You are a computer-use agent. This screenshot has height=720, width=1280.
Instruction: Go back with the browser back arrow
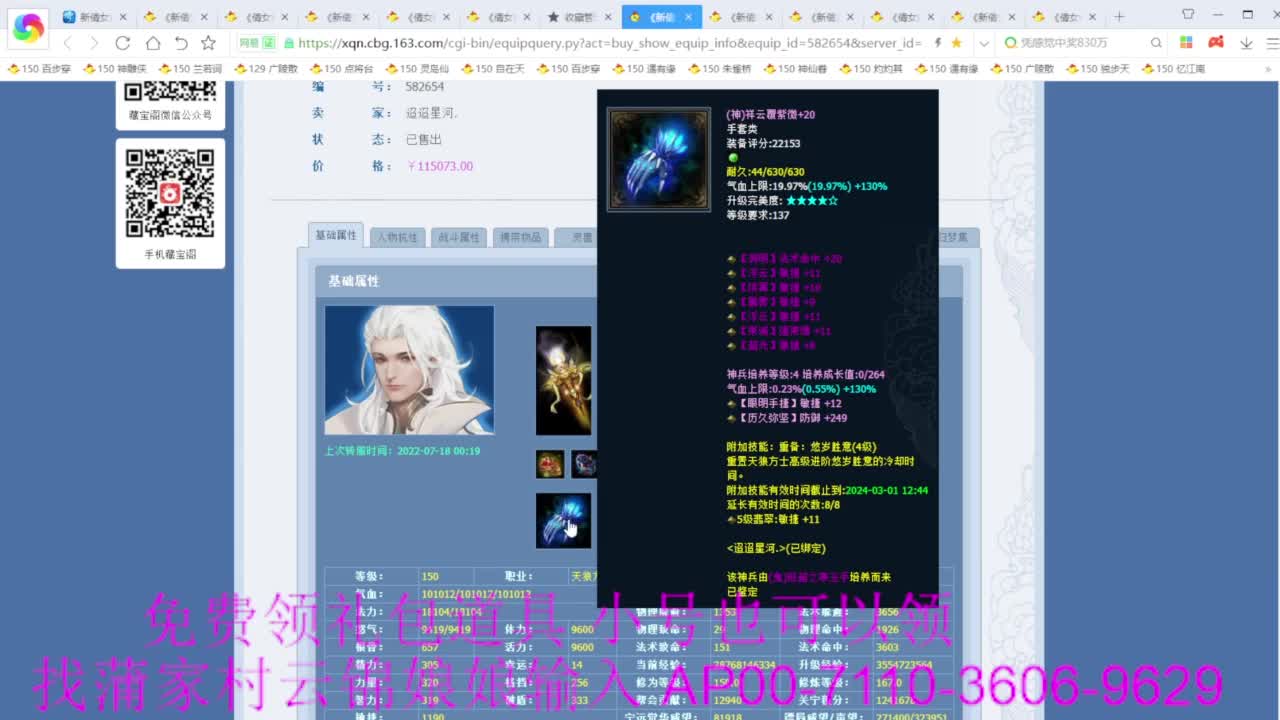click(68, 43)
